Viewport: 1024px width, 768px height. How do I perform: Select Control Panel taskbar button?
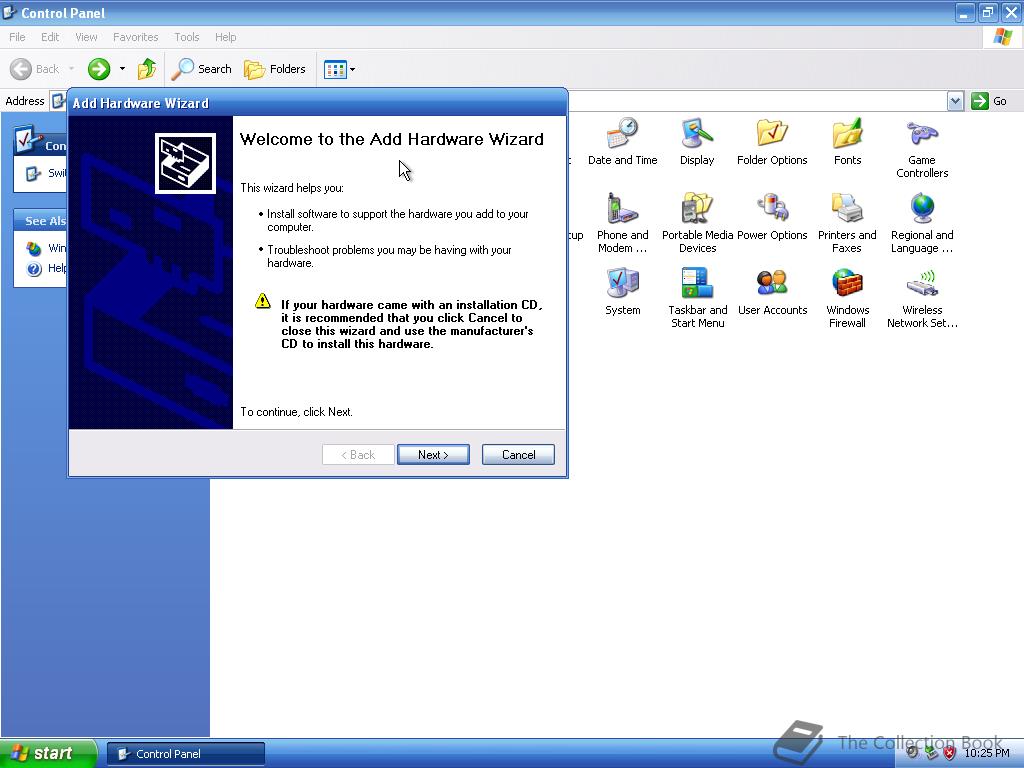pyautogui.click(x=186, y=754)
